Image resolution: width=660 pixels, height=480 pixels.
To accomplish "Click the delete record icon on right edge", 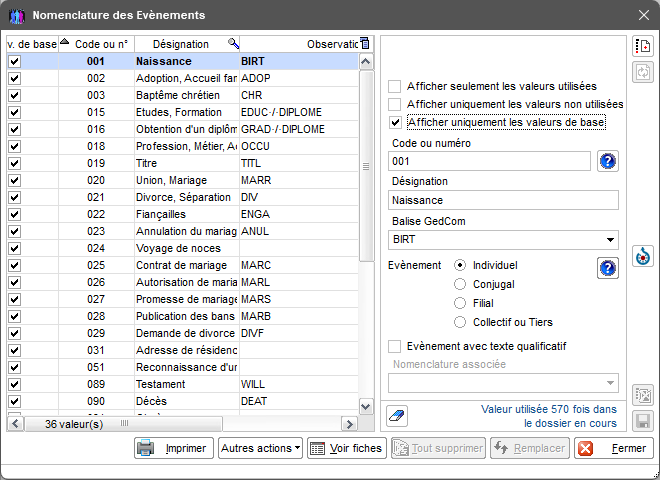I will (x=643, y=395).
